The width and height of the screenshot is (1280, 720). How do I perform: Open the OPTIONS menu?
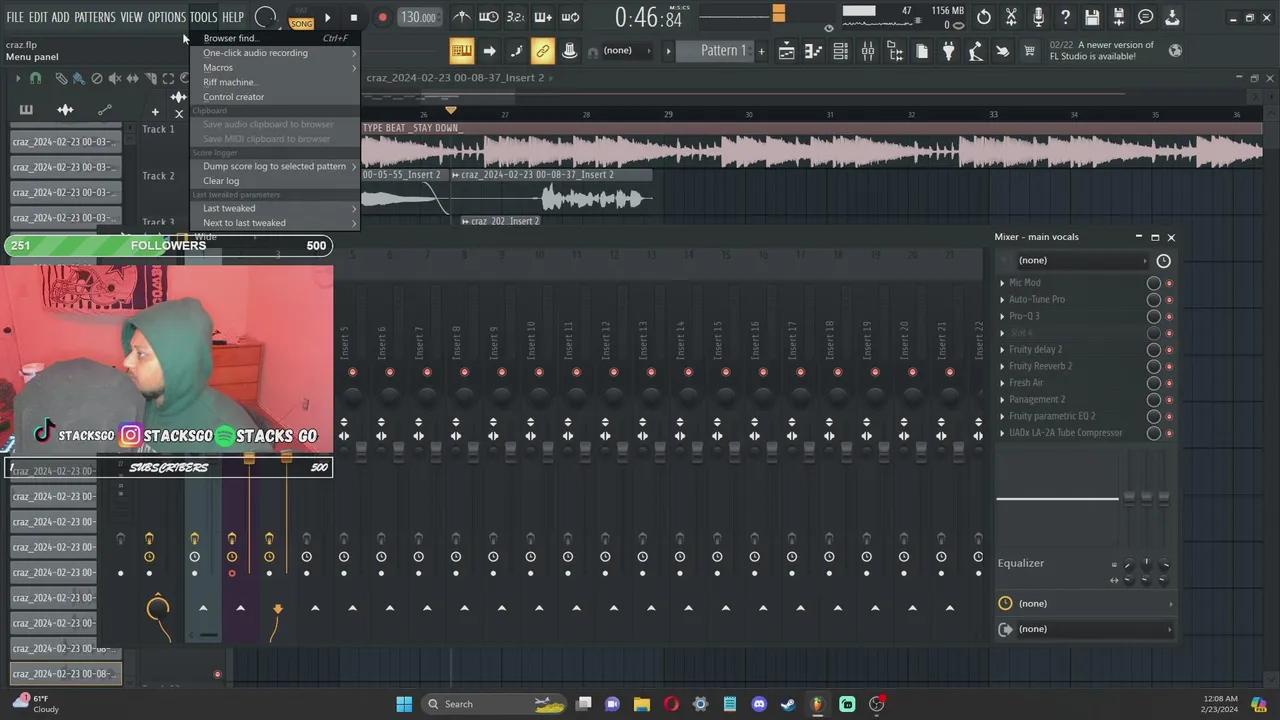click(x=167, y=17)
